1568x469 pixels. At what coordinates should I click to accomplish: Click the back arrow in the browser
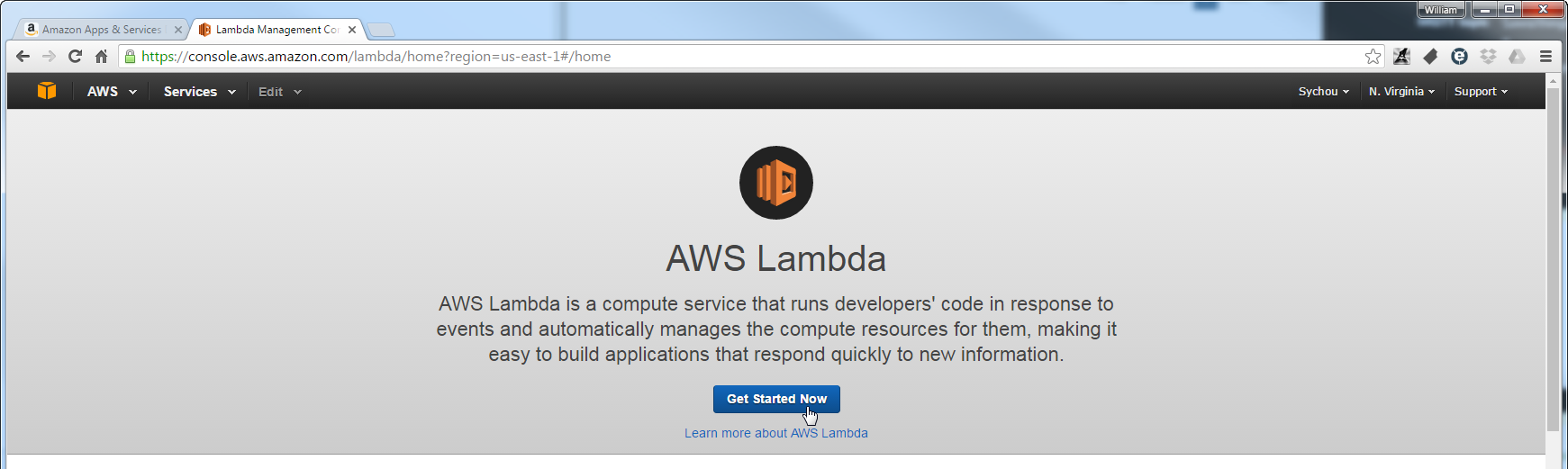coord(23,57)
